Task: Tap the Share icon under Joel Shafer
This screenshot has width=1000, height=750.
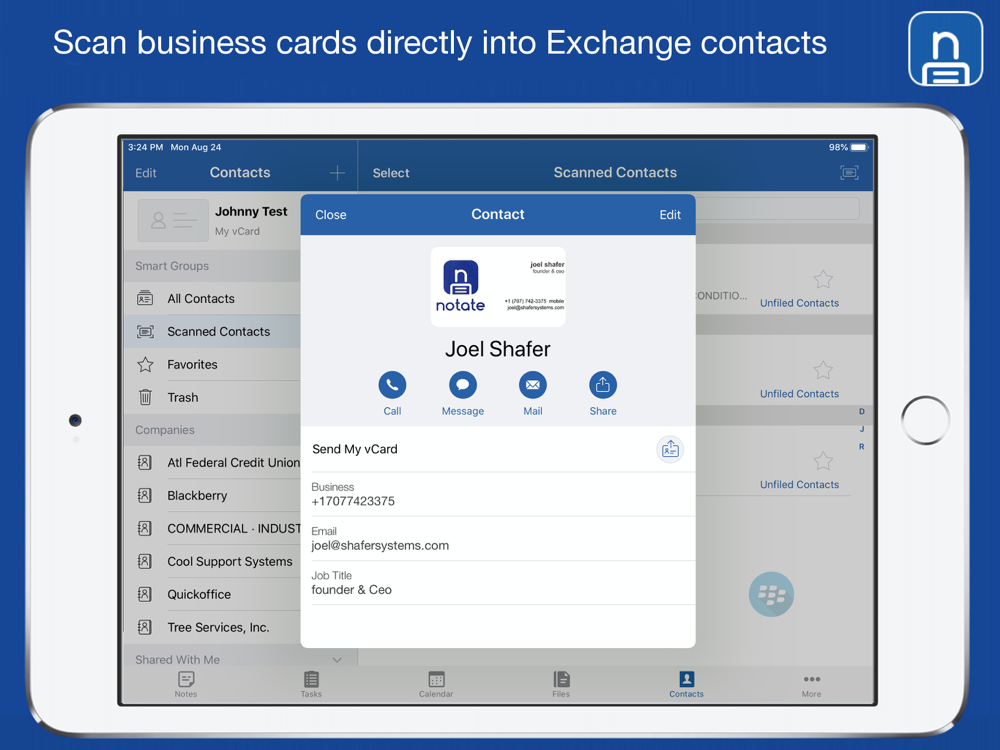Action: click(603, 385)
